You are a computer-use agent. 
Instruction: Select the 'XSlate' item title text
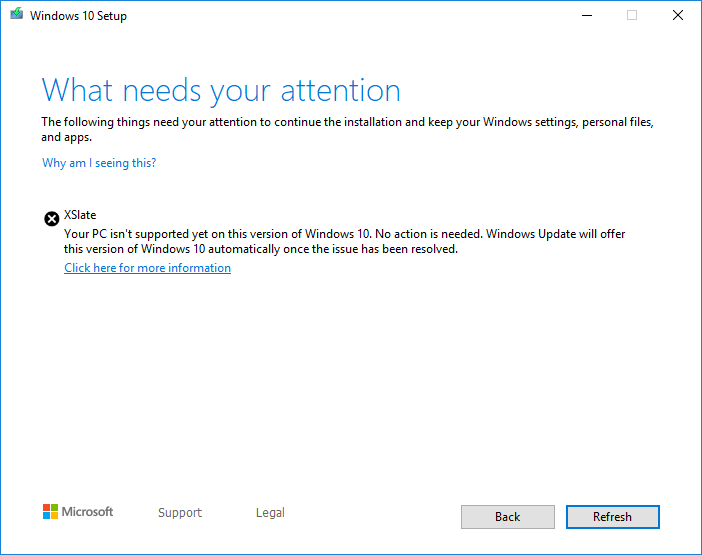(x=80, y=215)
